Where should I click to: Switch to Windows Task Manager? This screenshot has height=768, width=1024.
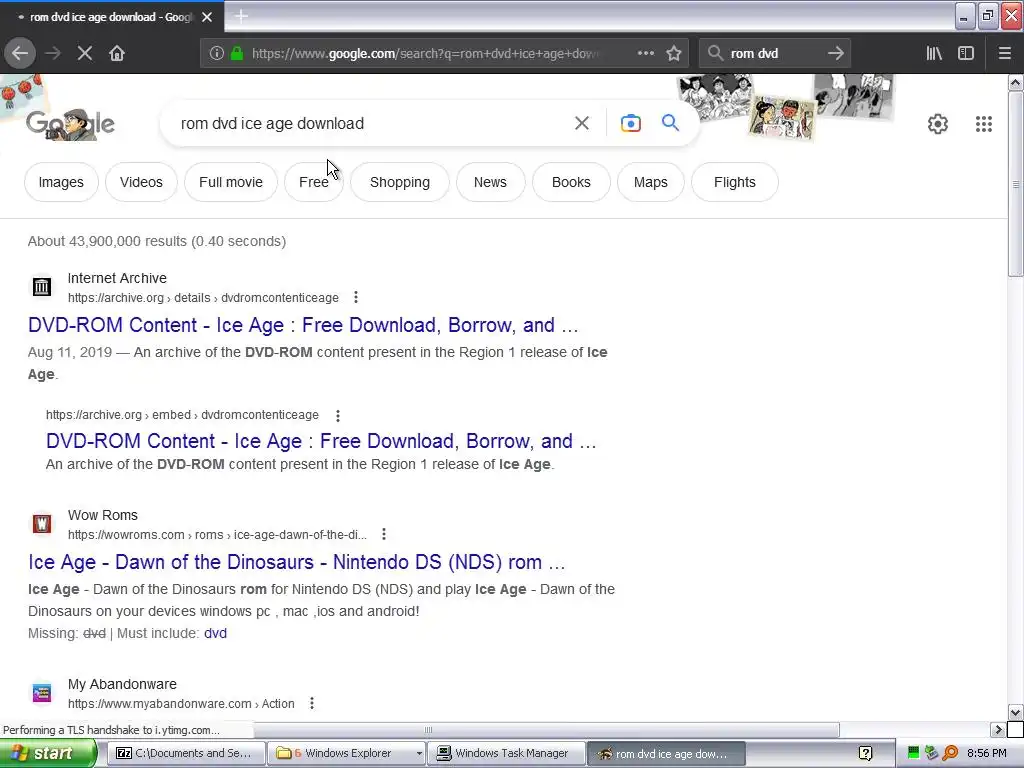(x=505, y=753)
